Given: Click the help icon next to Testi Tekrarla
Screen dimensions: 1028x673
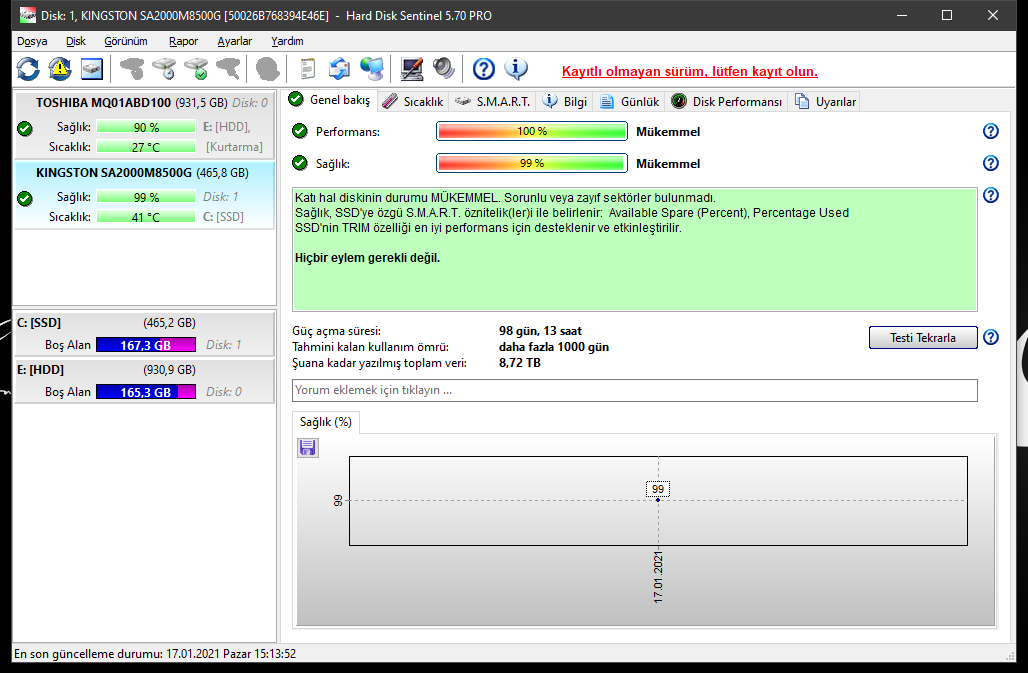Looking at the screenshot, I should coord(991,337).
